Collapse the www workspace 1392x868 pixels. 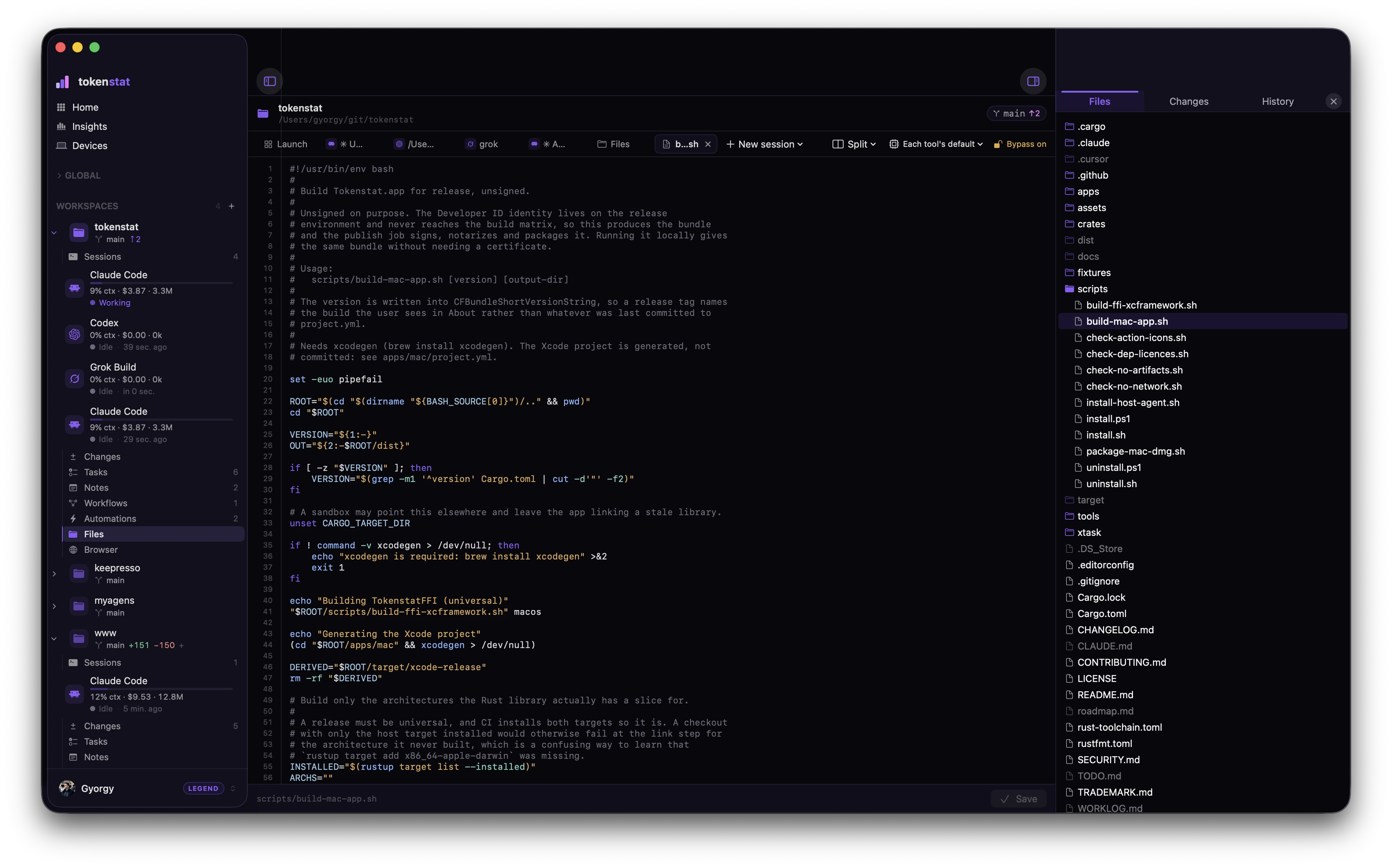[54, 638]
